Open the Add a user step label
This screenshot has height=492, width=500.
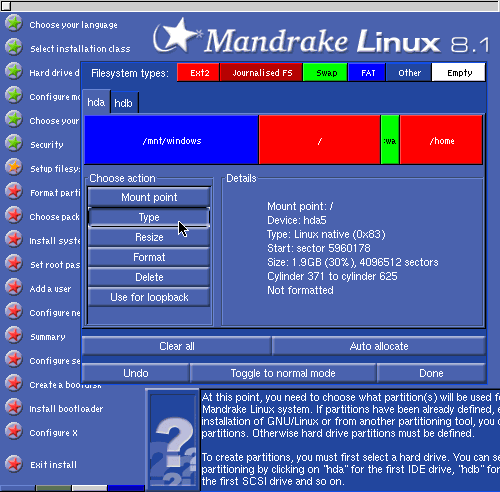click(50, 289)
